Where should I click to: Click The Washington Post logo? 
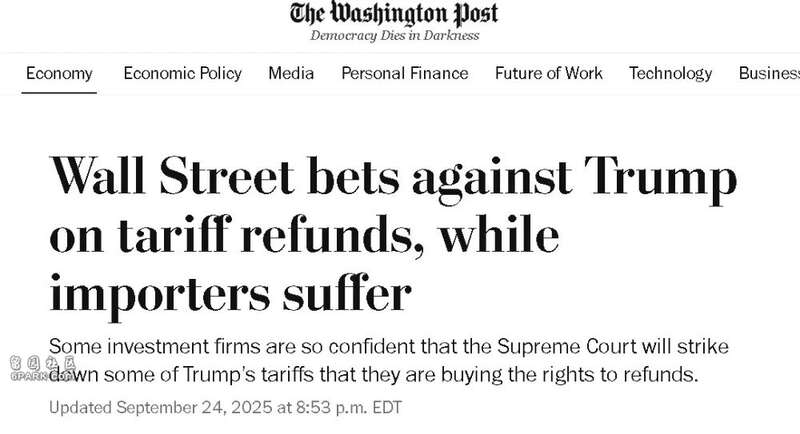tap(394, 14)
